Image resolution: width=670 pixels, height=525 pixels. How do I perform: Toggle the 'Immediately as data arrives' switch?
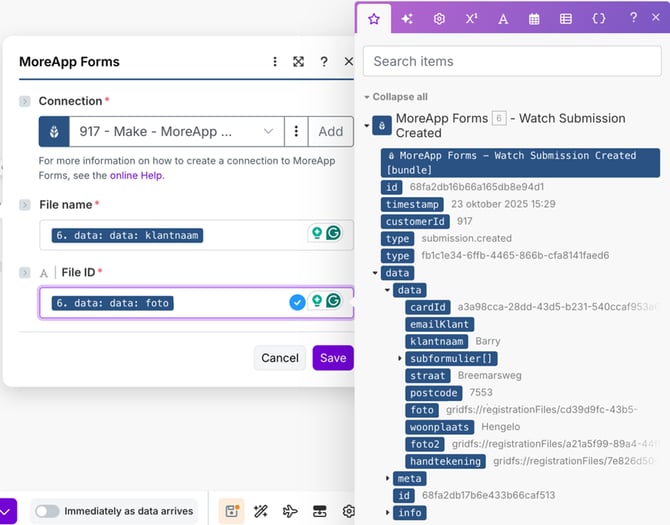pos(47,511)
